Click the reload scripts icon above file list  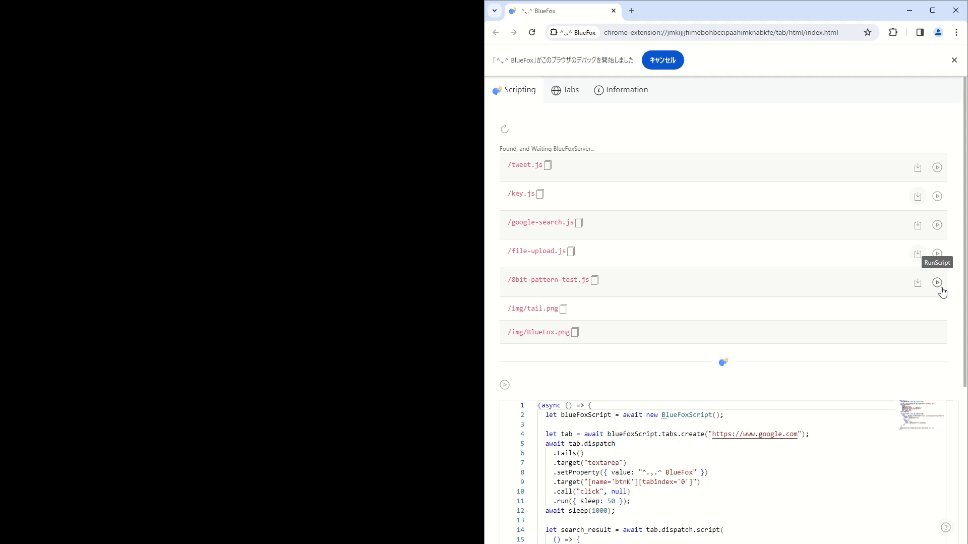(x=505, y=129)
